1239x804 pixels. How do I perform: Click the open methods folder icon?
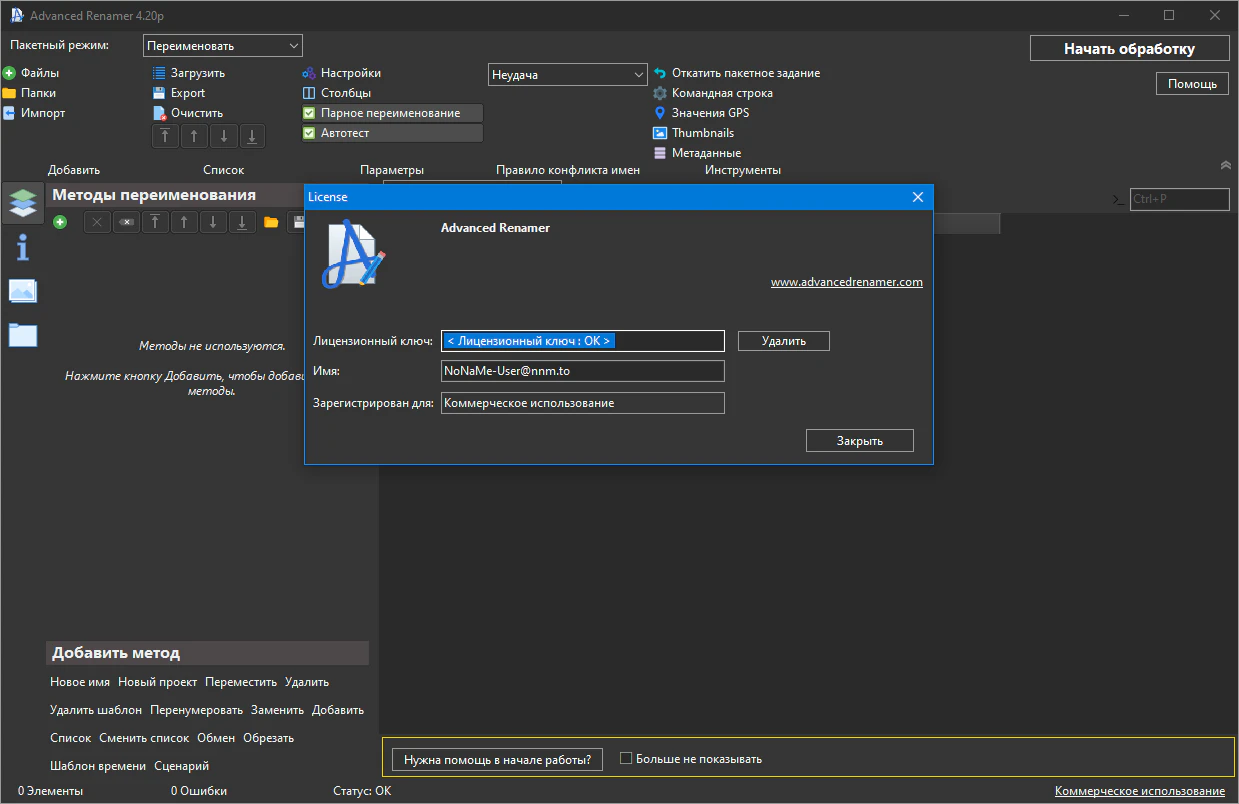click(271, 222)
